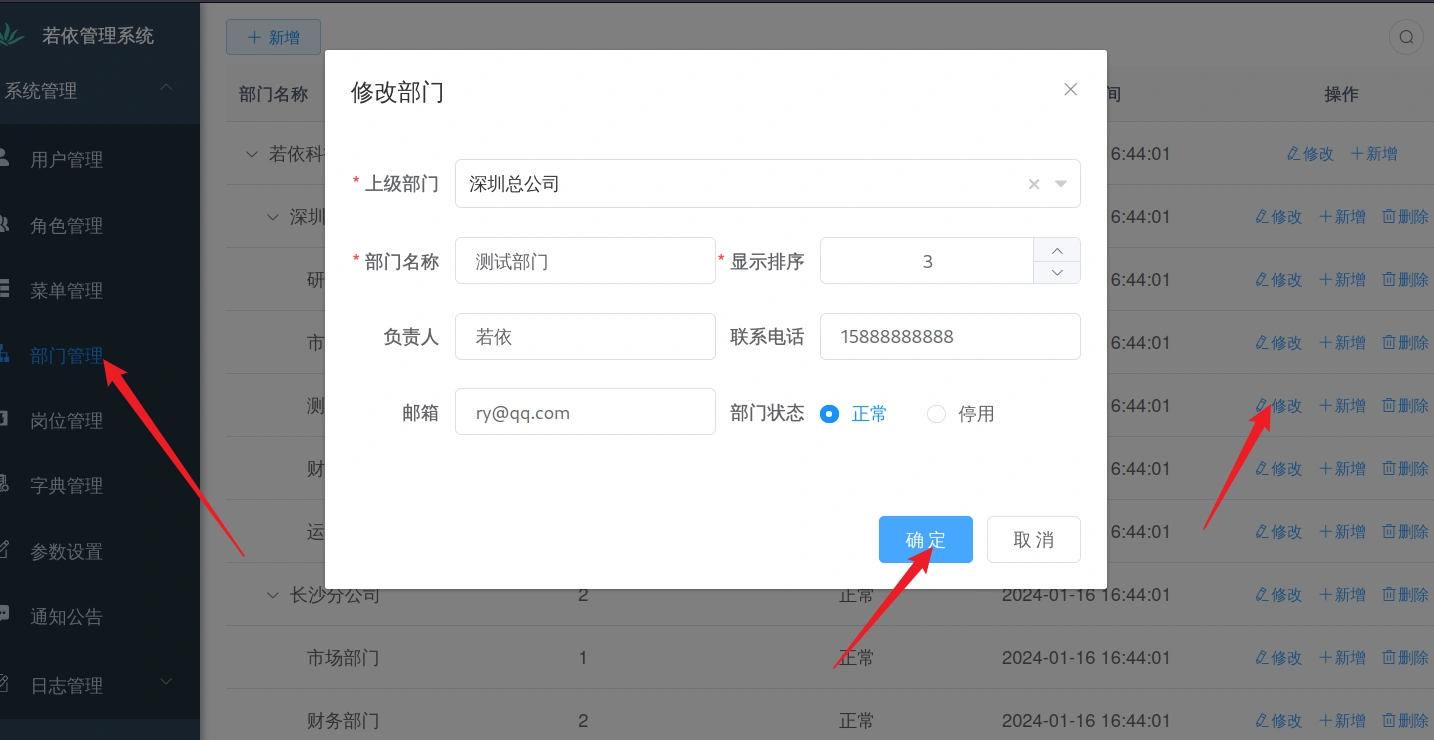1434x740 pixels.
Task: Open 字典管理 in the sidebar
Action: pyautogui.click(x=67, y=486)
